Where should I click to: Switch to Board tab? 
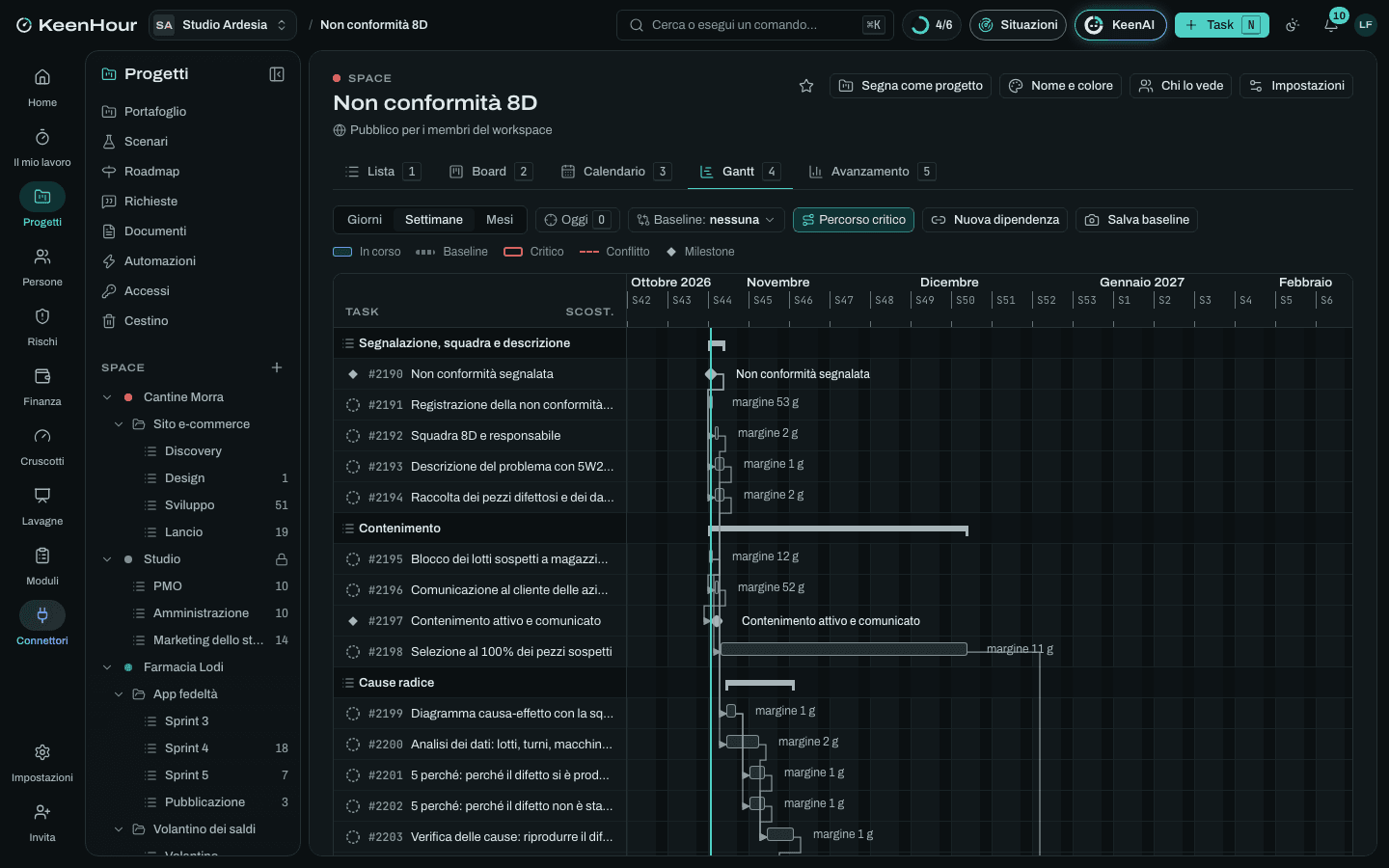click(x=490, y=172)
